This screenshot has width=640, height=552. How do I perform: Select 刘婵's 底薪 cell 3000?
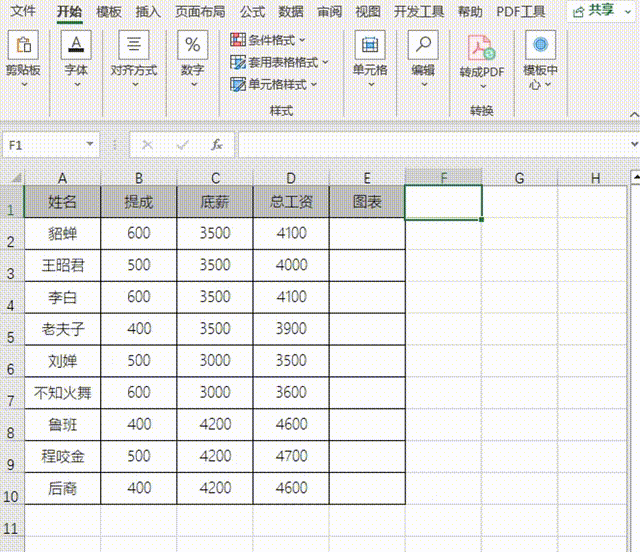[215, 361]
